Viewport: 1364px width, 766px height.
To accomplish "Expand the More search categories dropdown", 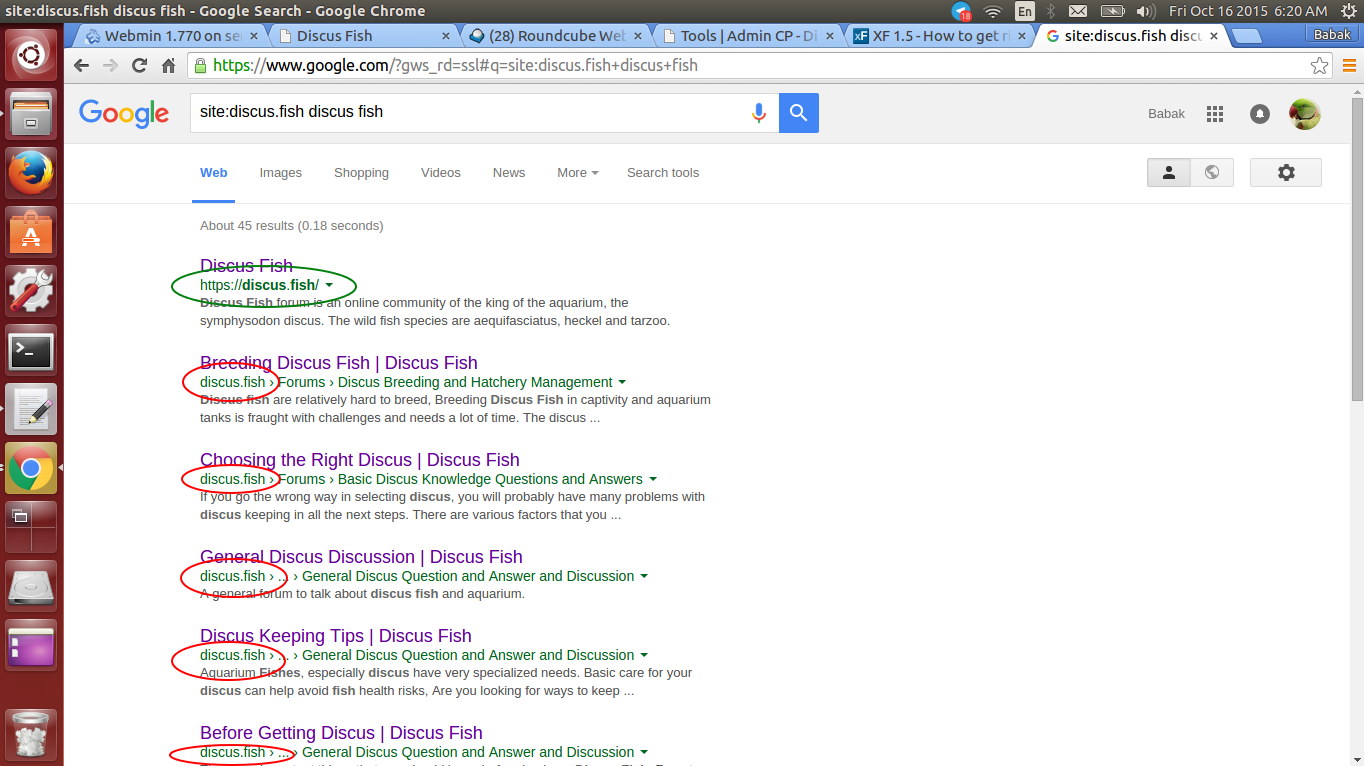I will point(578,173).
